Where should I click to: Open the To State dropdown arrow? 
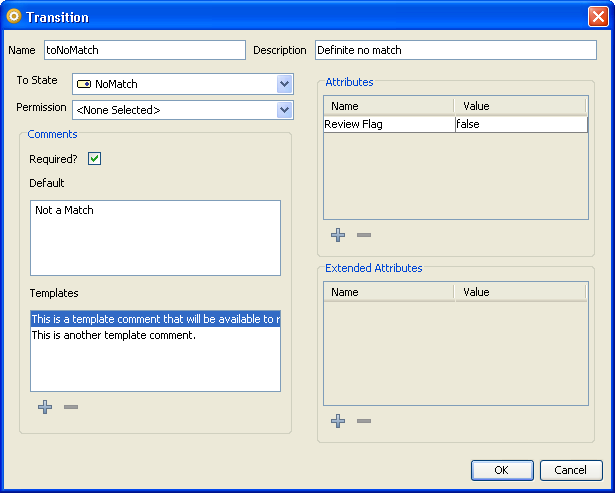pos(284,84)
